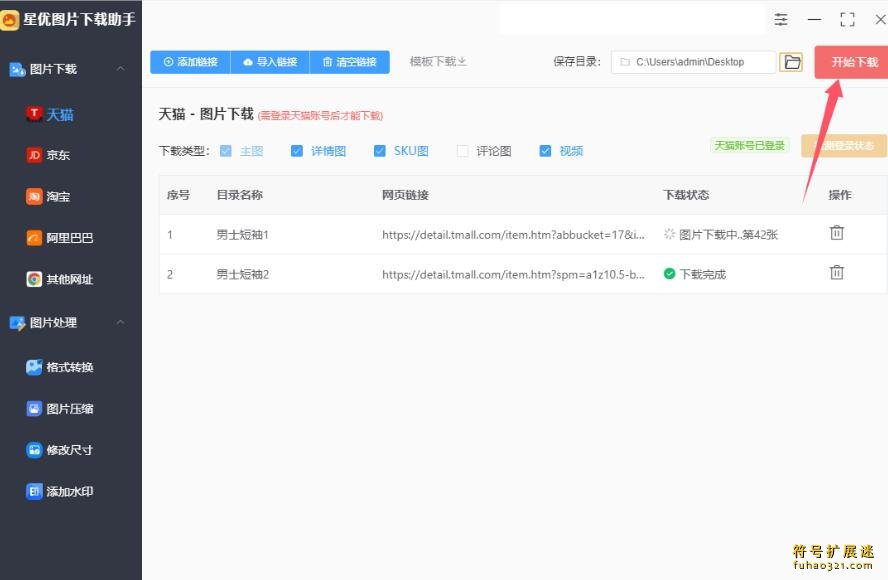Click the tmall link with spm=a1z10.5
Viewport: 888px width, 580px height.
coord(513,274)
